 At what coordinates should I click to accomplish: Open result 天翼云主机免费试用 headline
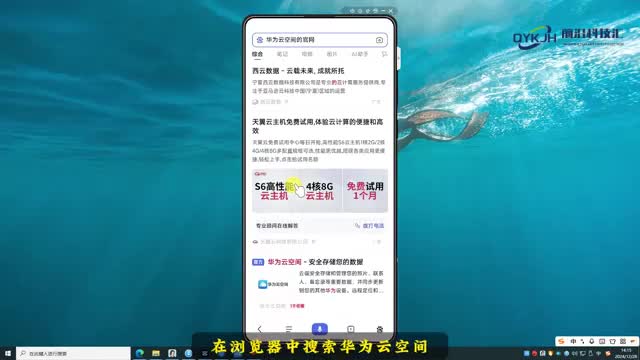[x=318, y=126]
